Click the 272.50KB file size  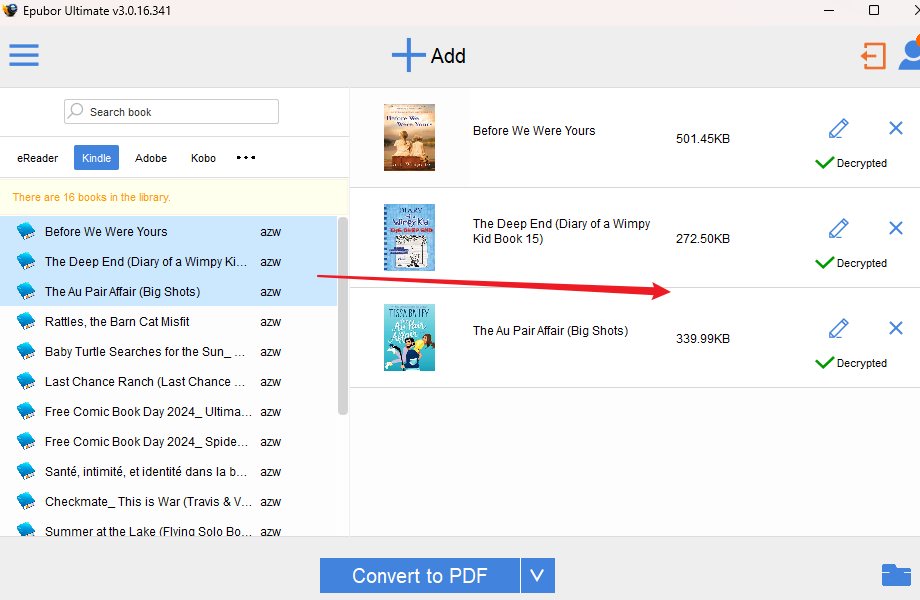702,238
